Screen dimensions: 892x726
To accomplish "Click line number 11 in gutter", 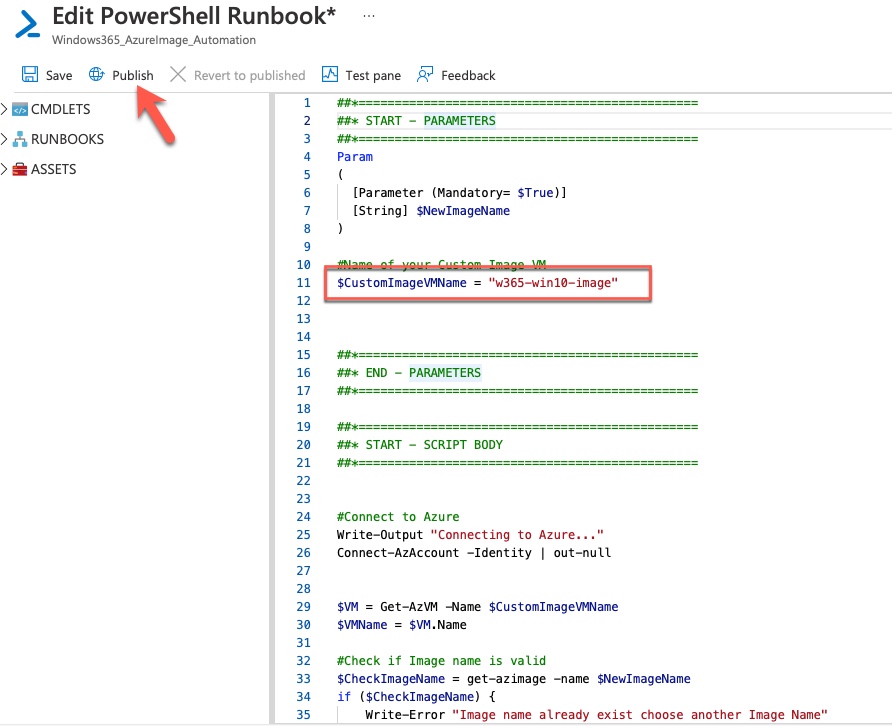I will [x=304, y=283].
